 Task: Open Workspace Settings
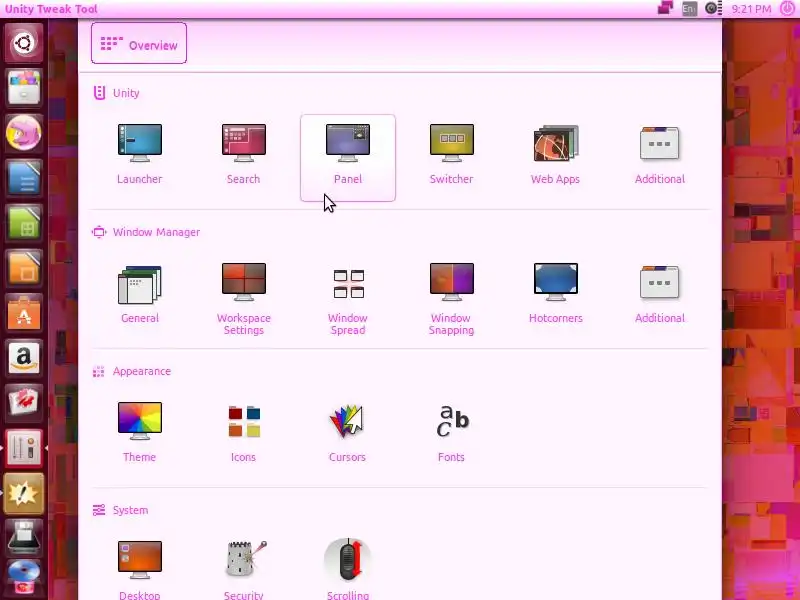tap(243, 299)
